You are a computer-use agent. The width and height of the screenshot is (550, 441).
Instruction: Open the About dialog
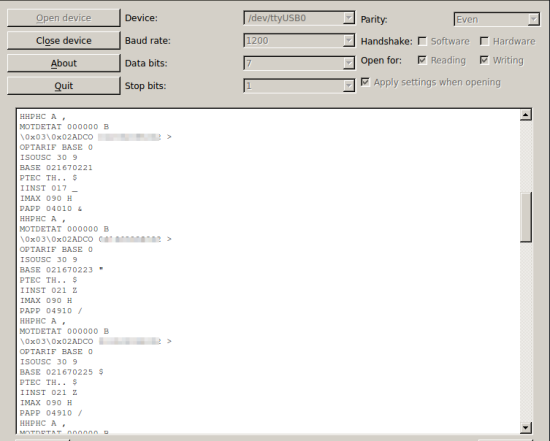click(63, 63)
